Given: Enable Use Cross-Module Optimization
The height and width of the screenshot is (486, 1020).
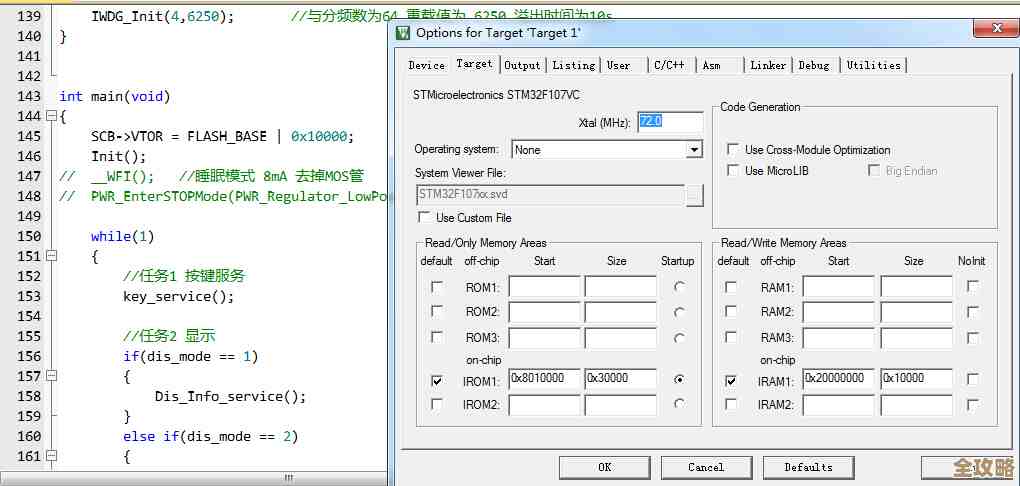Looking at the screenshot, I should click(732, 150).
